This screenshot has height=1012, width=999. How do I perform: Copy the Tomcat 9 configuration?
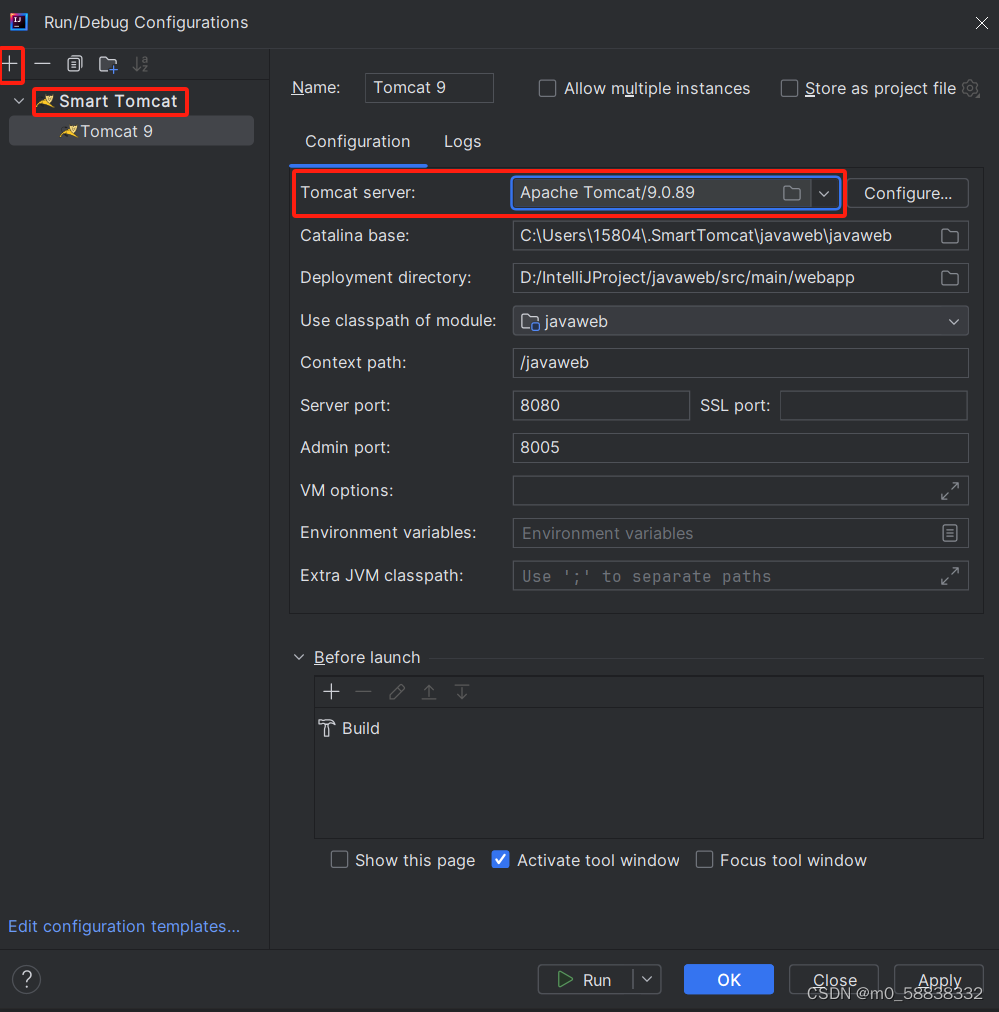click(74, 63)
